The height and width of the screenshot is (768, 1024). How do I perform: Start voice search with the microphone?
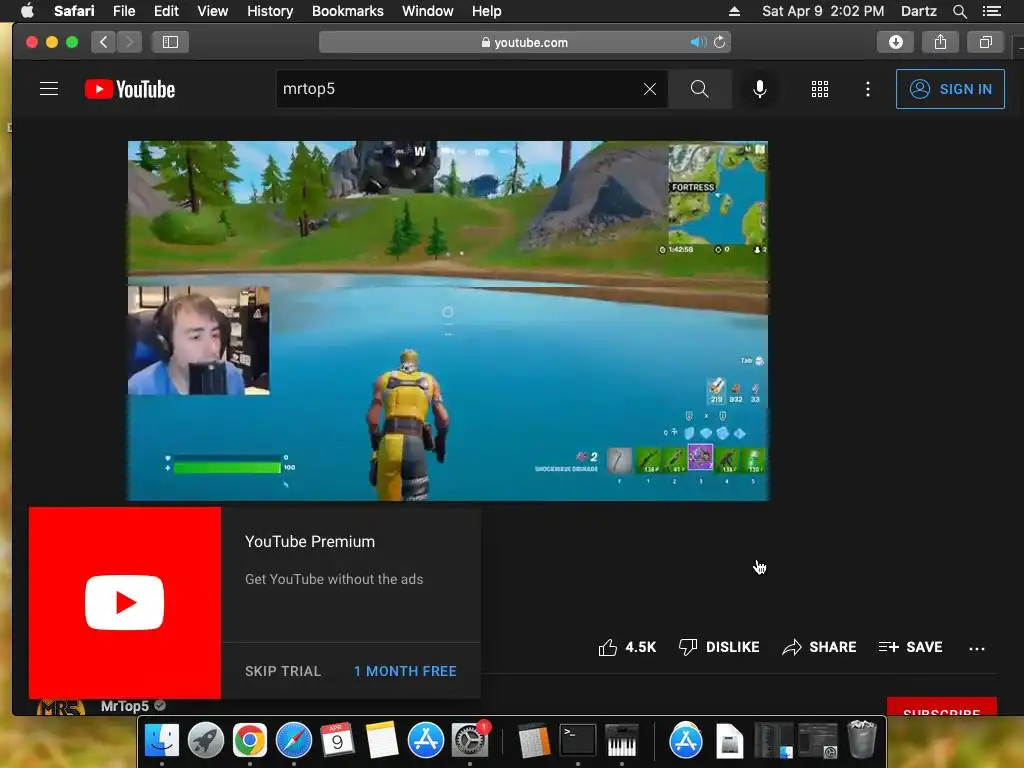[x=760, y=89]
